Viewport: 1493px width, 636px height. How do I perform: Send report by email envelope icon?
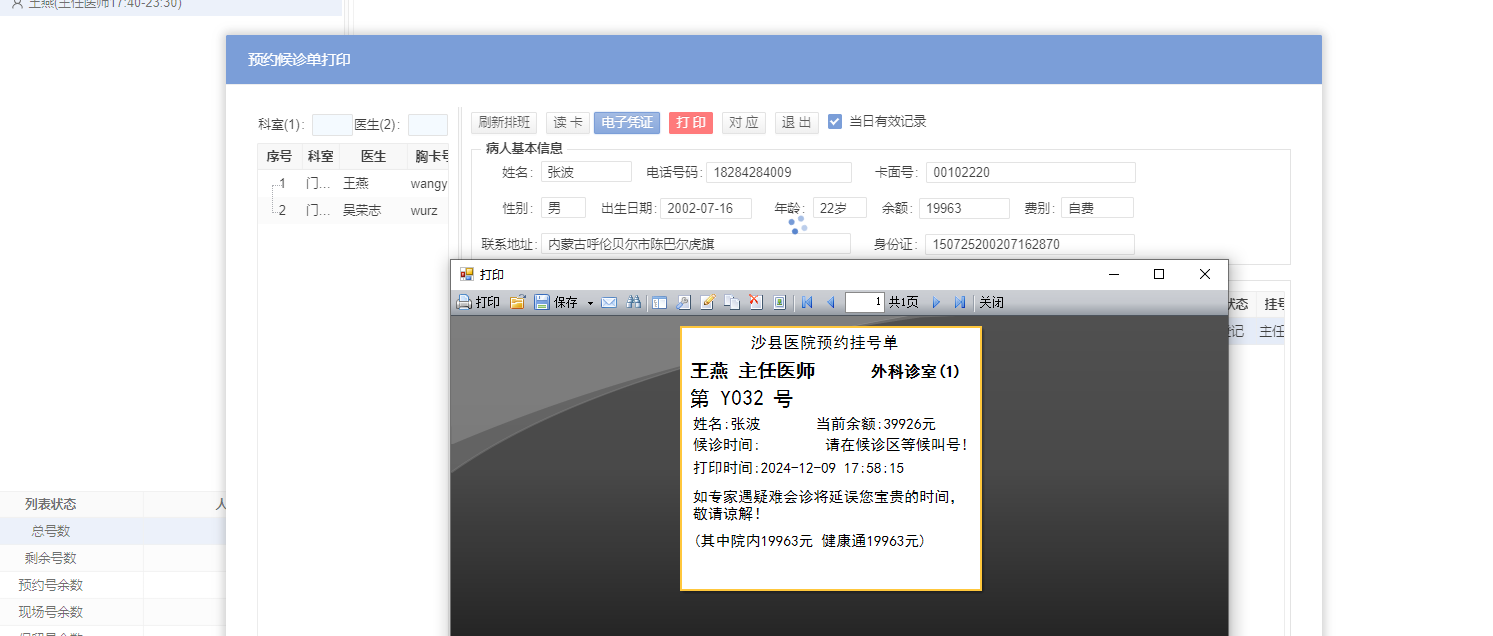coord(609,302)
